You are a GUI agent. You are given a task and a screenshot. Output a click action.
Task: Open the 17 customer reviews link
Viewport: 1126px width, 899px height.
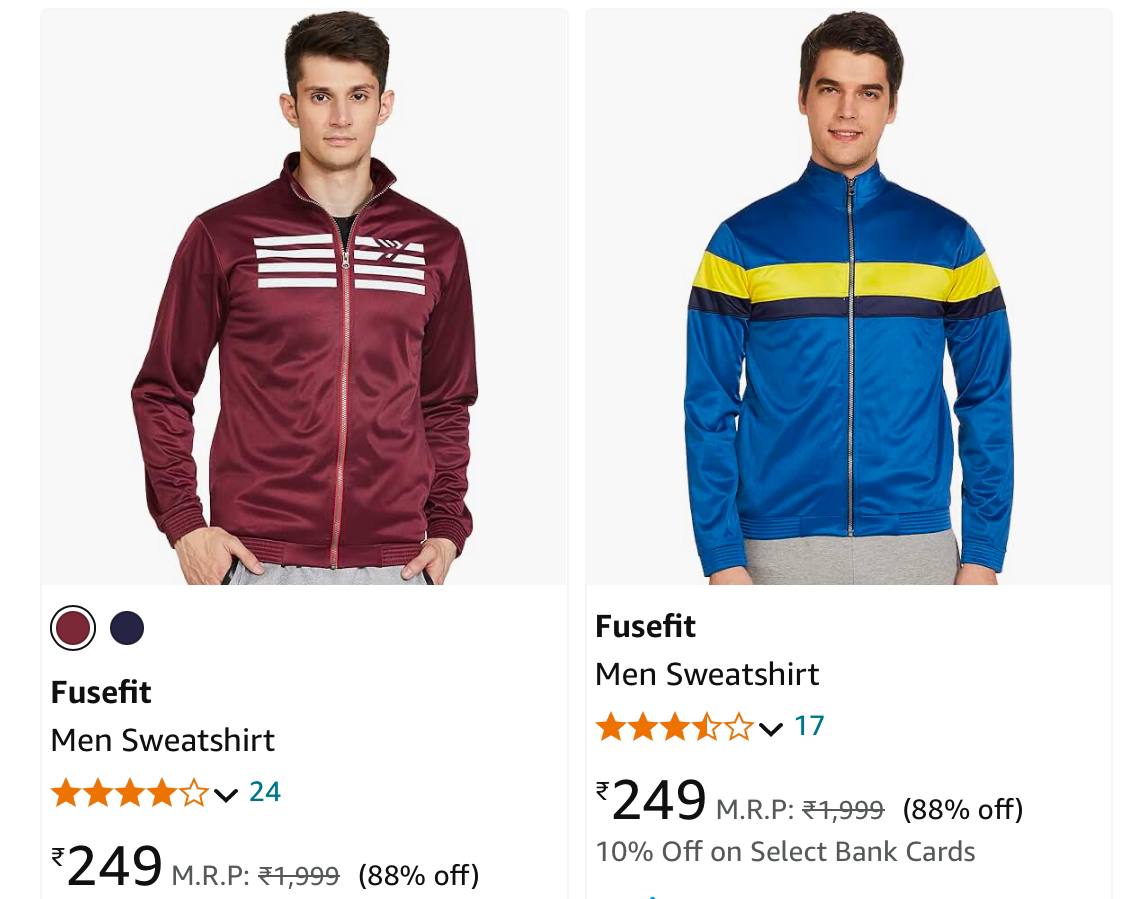(809, 726)
